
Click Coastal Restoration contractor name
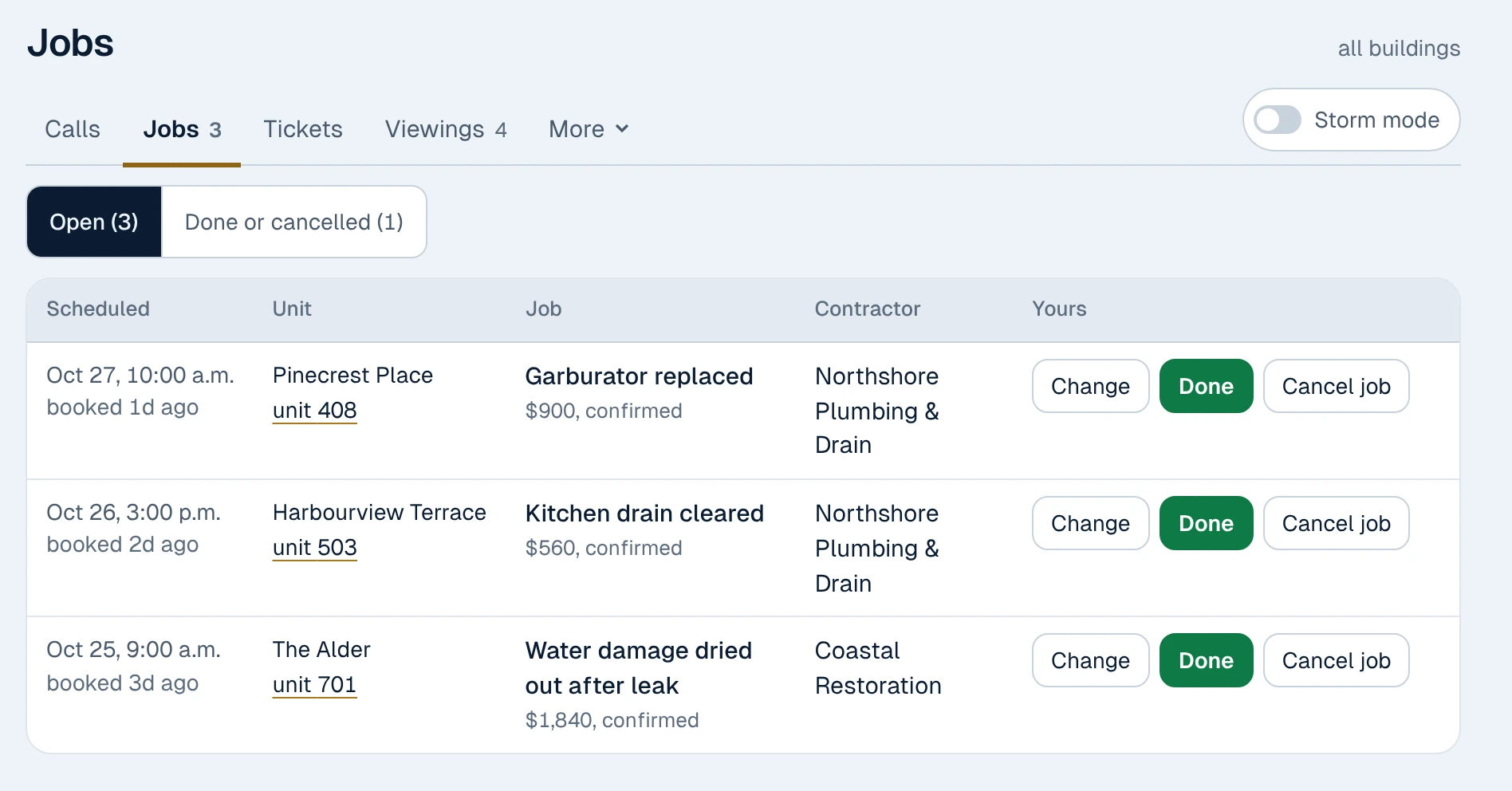coord(878,668)
